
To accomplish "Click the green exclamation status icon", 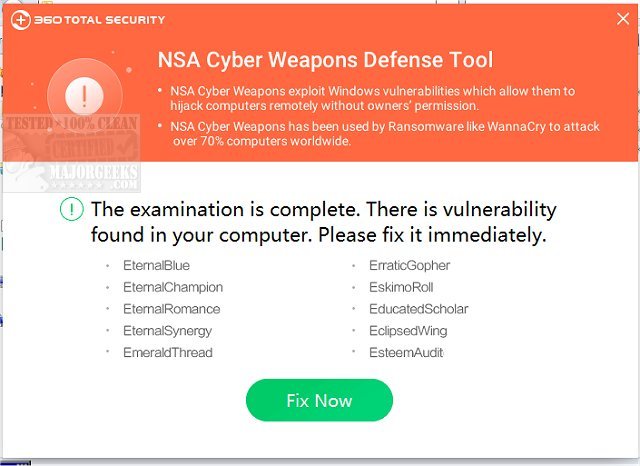I will pos(72,210).
